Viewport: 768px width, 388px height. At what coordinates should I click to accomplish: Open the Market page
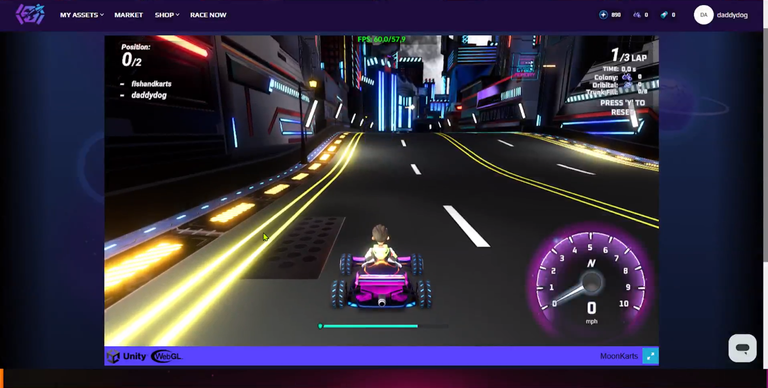pos(129,15)
